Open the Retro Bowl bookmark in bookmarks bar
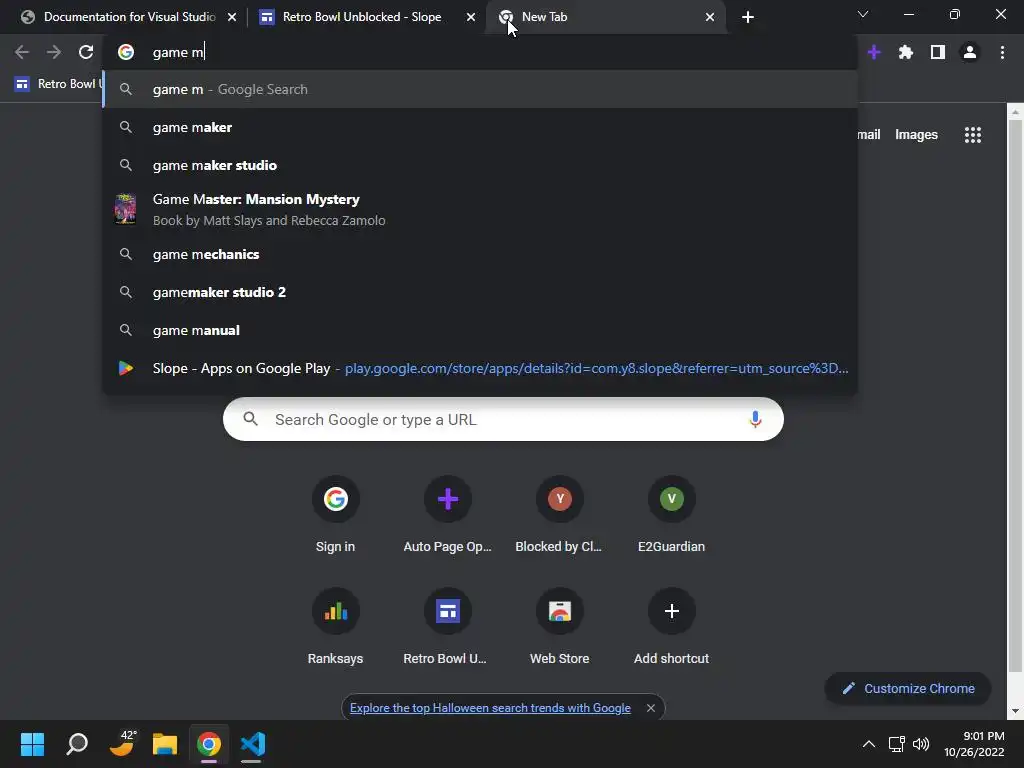 pos(59,84)
